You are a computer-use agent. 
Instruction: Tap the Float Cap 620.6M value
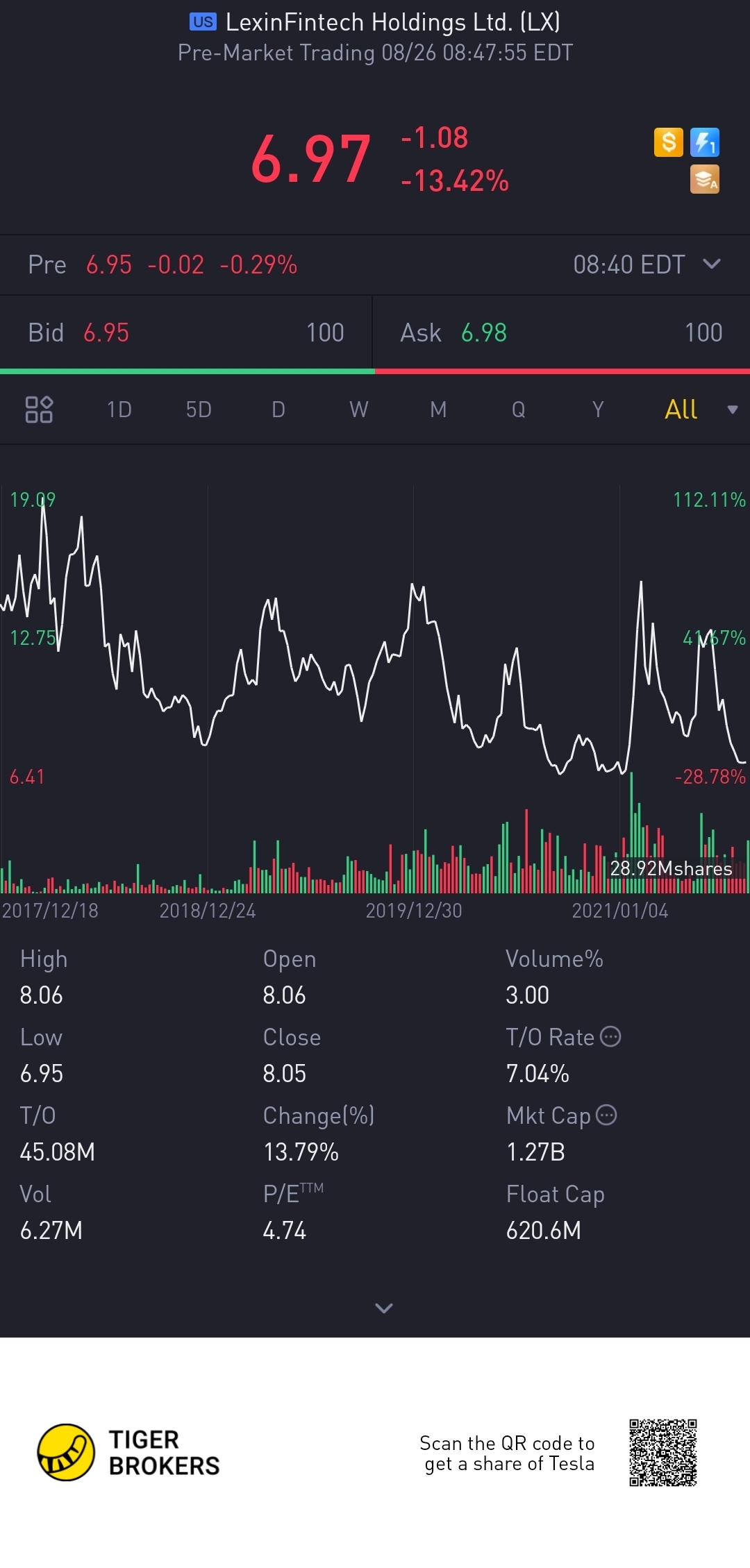point(544,1230)
